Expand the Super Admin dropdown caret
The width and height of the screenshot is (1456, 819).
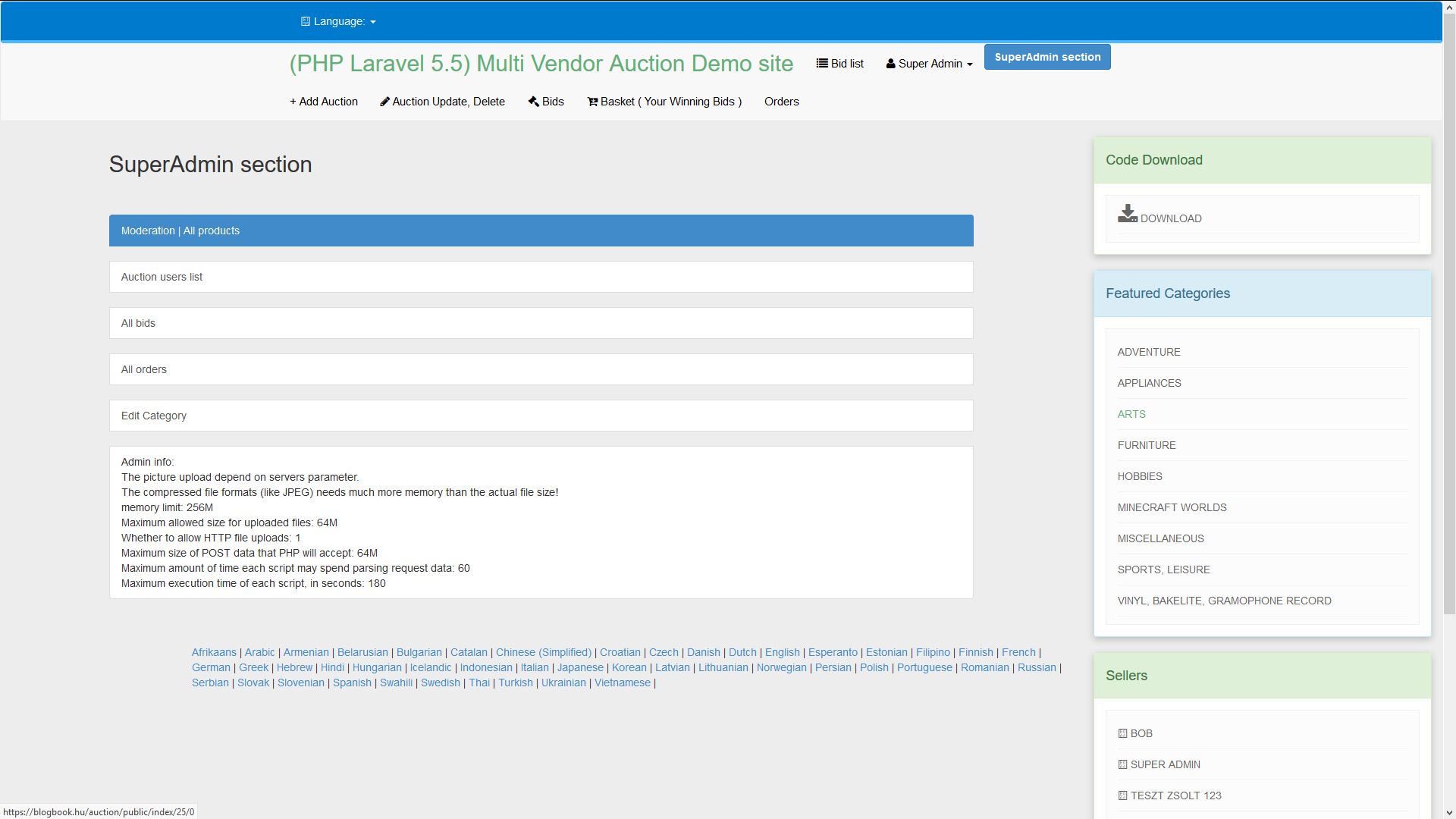pos(969,64)
